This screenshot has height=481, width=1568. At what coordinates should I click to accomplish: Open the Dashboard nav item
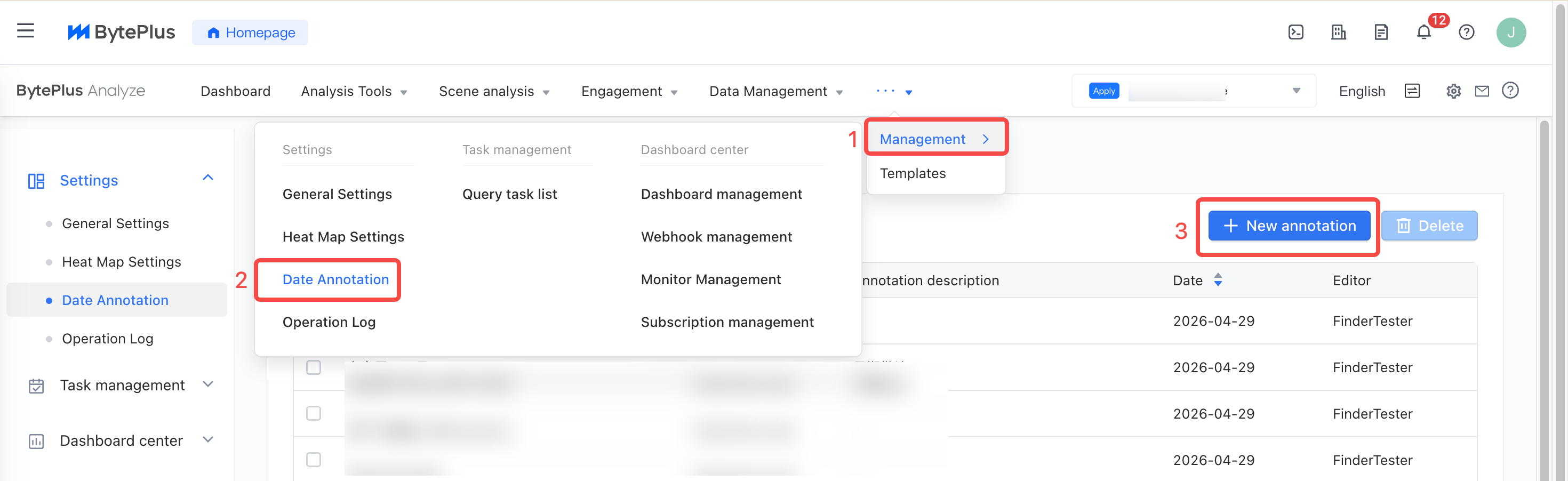[x=236, y=91]
